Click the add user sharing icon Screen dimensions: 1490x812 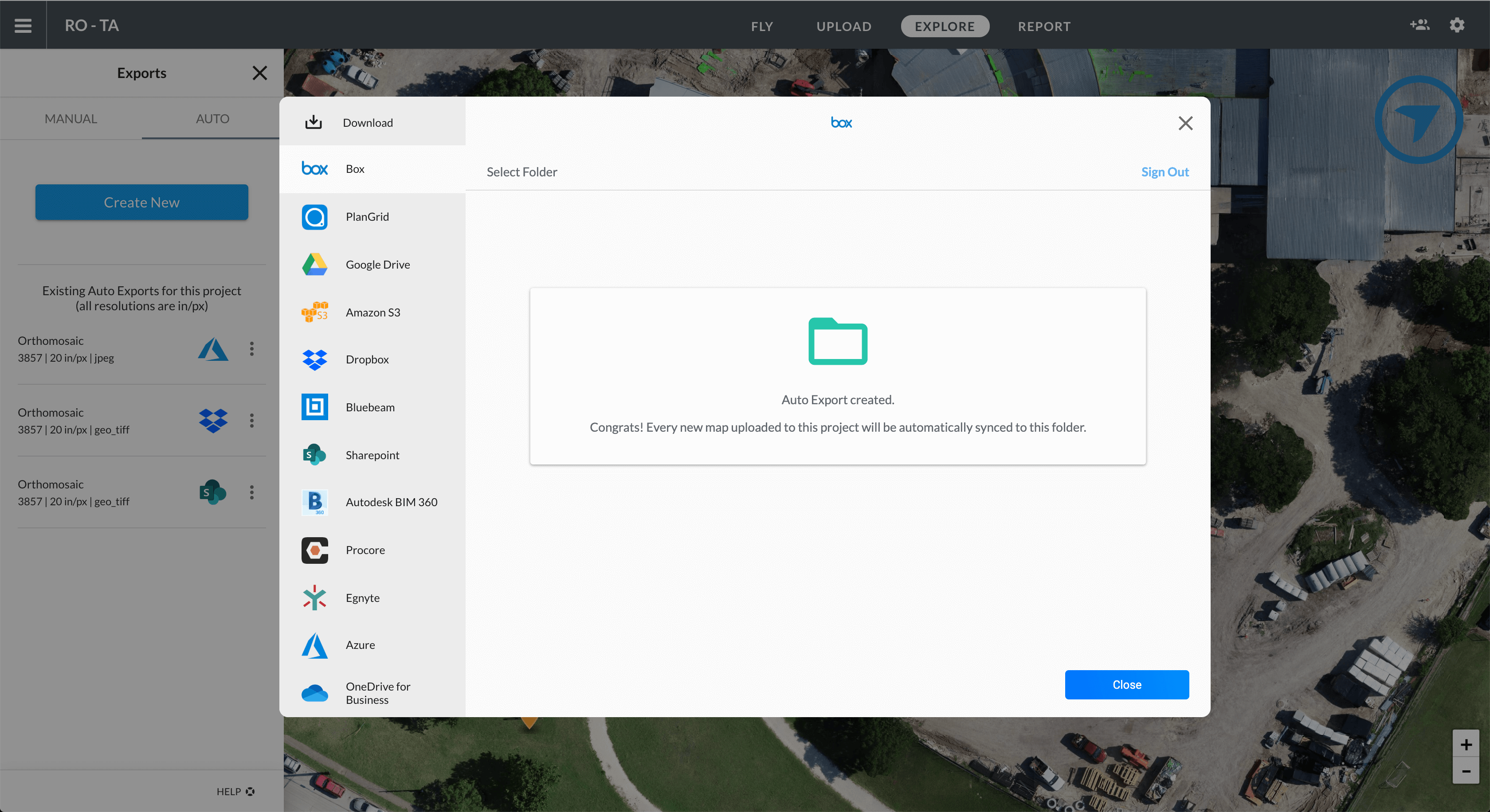(1419, 25)
